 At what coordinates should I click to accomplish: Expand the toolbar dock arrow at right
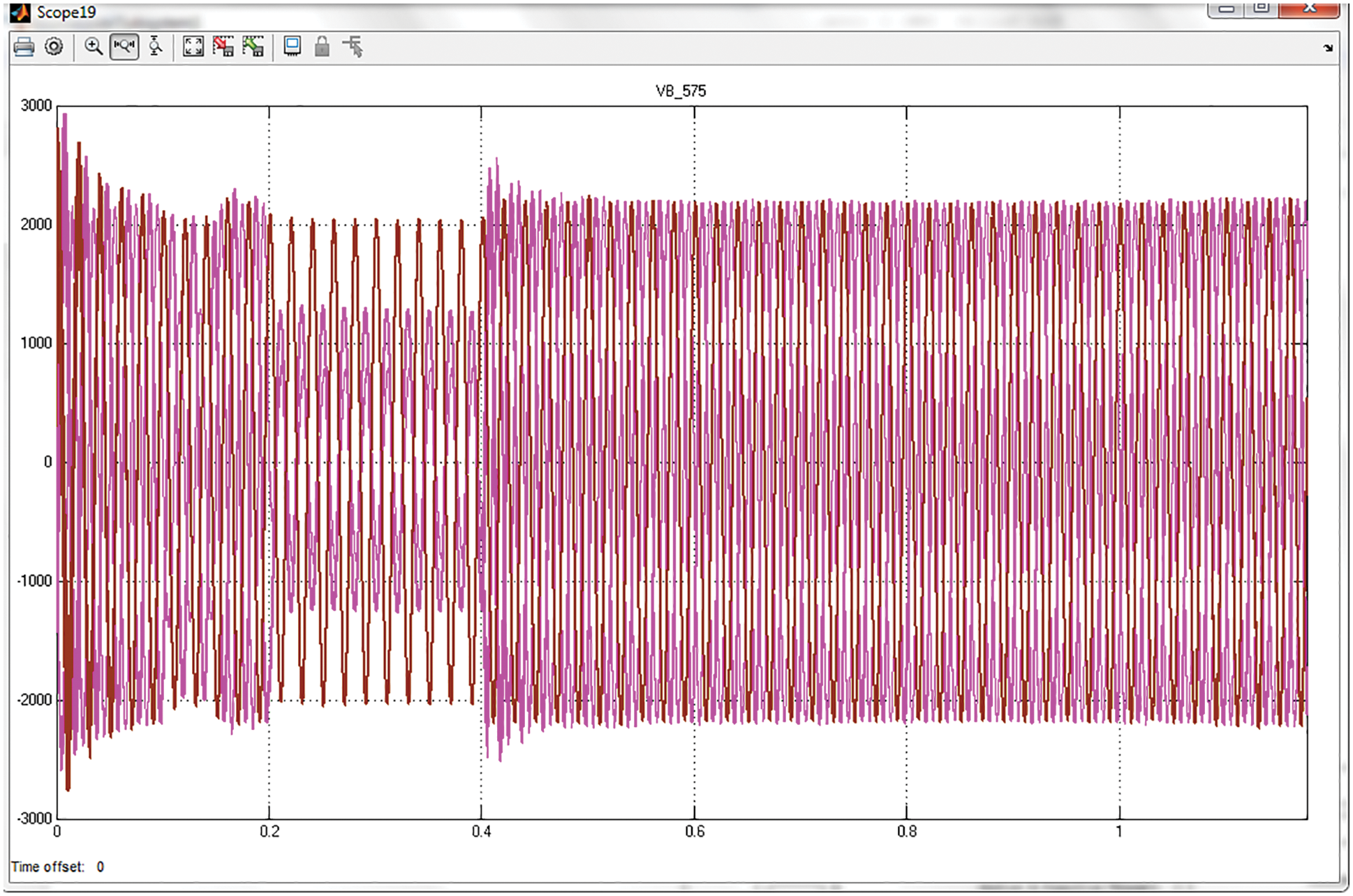tap(1327, 48)
